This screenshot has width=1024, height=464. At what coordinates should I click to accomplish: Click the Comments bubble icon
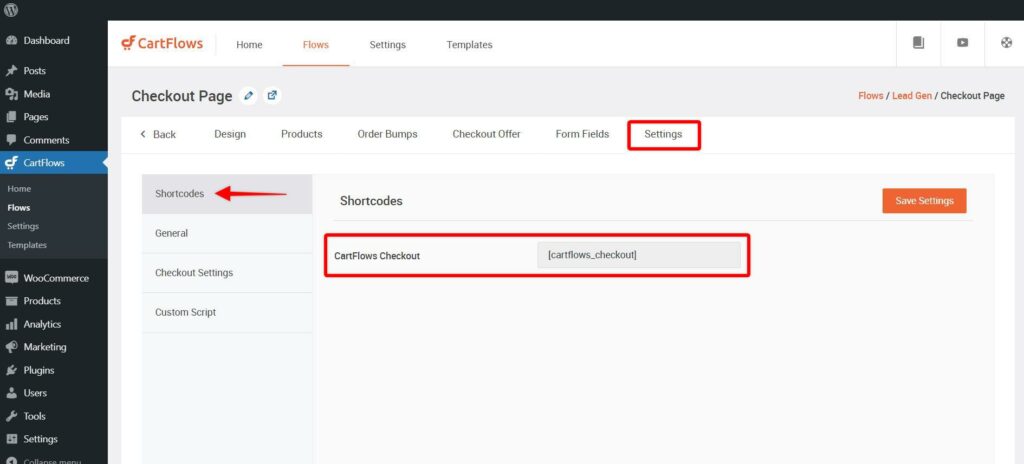[x=11, y=140]
